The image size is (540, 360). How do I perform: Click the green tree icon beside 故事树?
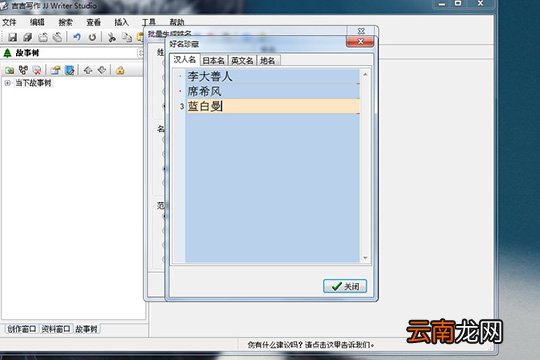pos(7,53)
